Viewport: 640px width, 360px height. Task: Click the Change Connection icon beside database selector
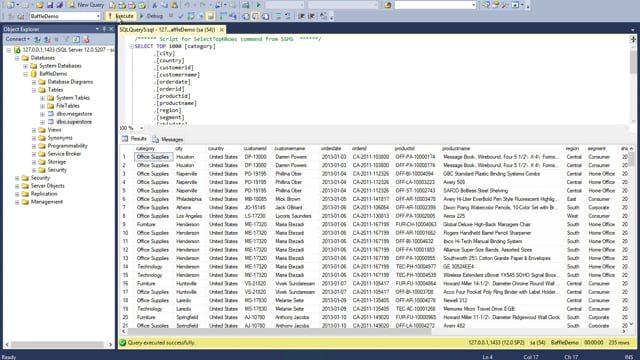pos(20,16)
